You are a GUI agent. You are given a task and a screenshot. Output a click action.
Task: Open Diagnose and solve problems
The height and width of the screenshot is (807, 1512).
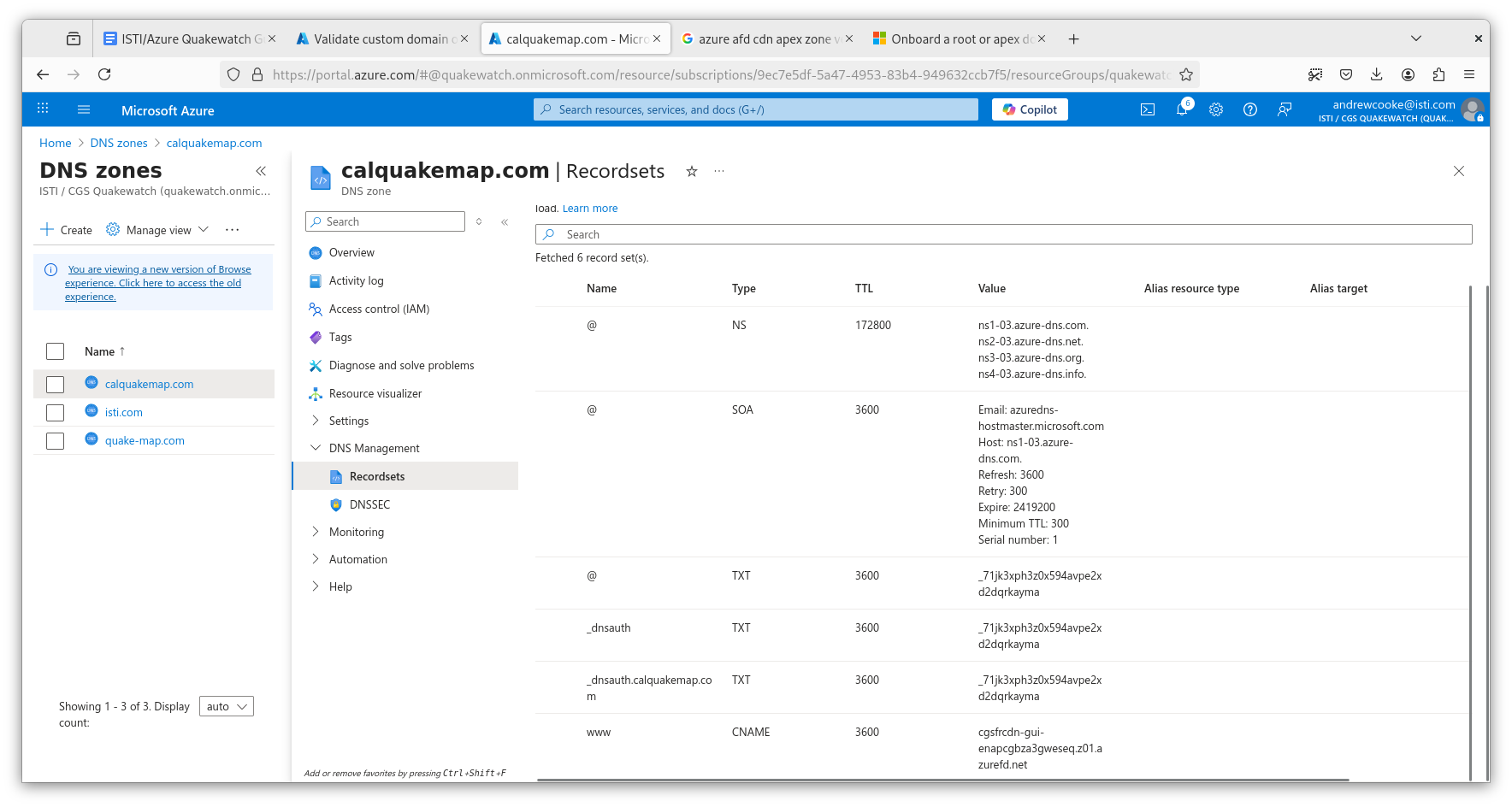tap(401, 365)
